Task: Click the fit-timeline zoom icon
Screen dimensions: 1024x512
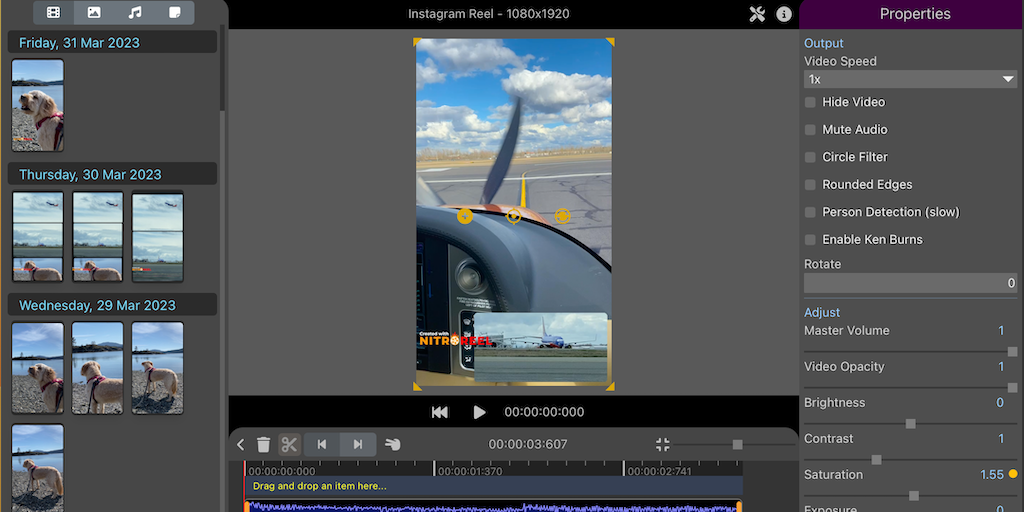Action: coord(662,445)
